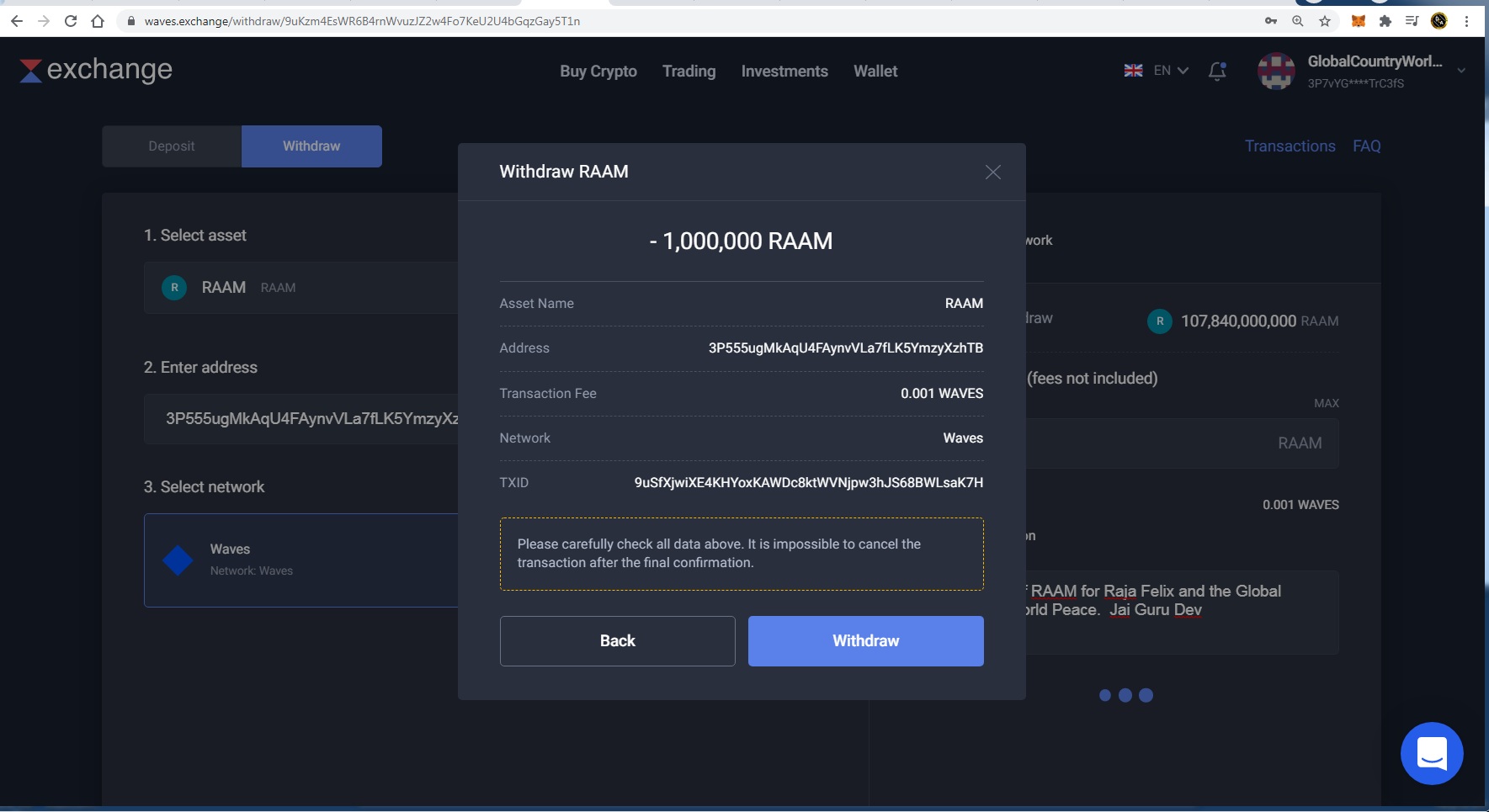Image resolution: width=1489 pixels, height=812 pixels.
Task: Open the FAQ link
Action: (x=1366, y=146)
